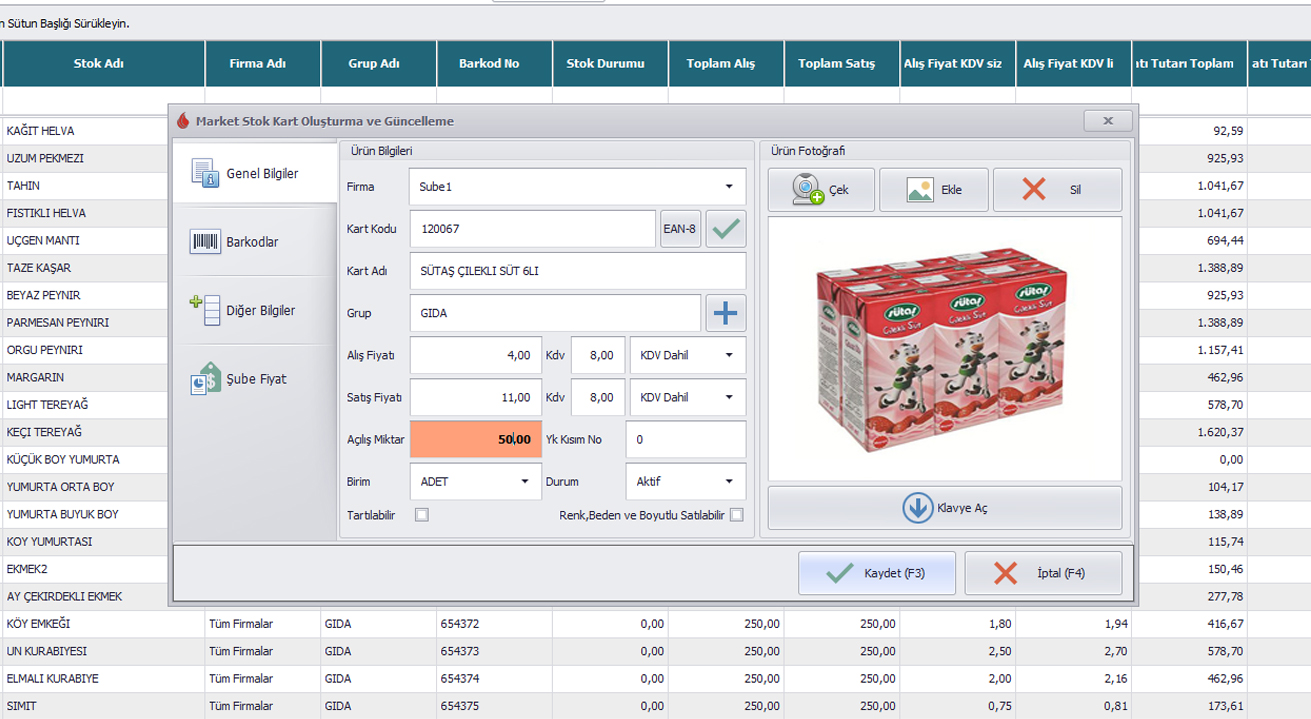Viewport: 1311px width, 719px height.
Task: Tick Renk, Beden ve Boyutlu Satılabilir checkbox
Action: (x=737, y=515)
